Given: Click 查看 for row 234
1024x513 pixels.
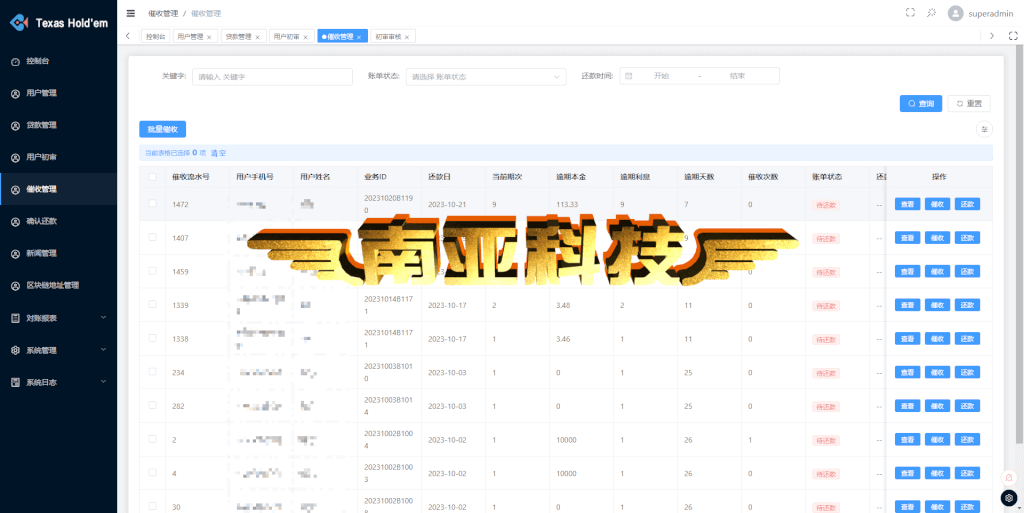Looking at the screenshot, I should pos(907,372).
